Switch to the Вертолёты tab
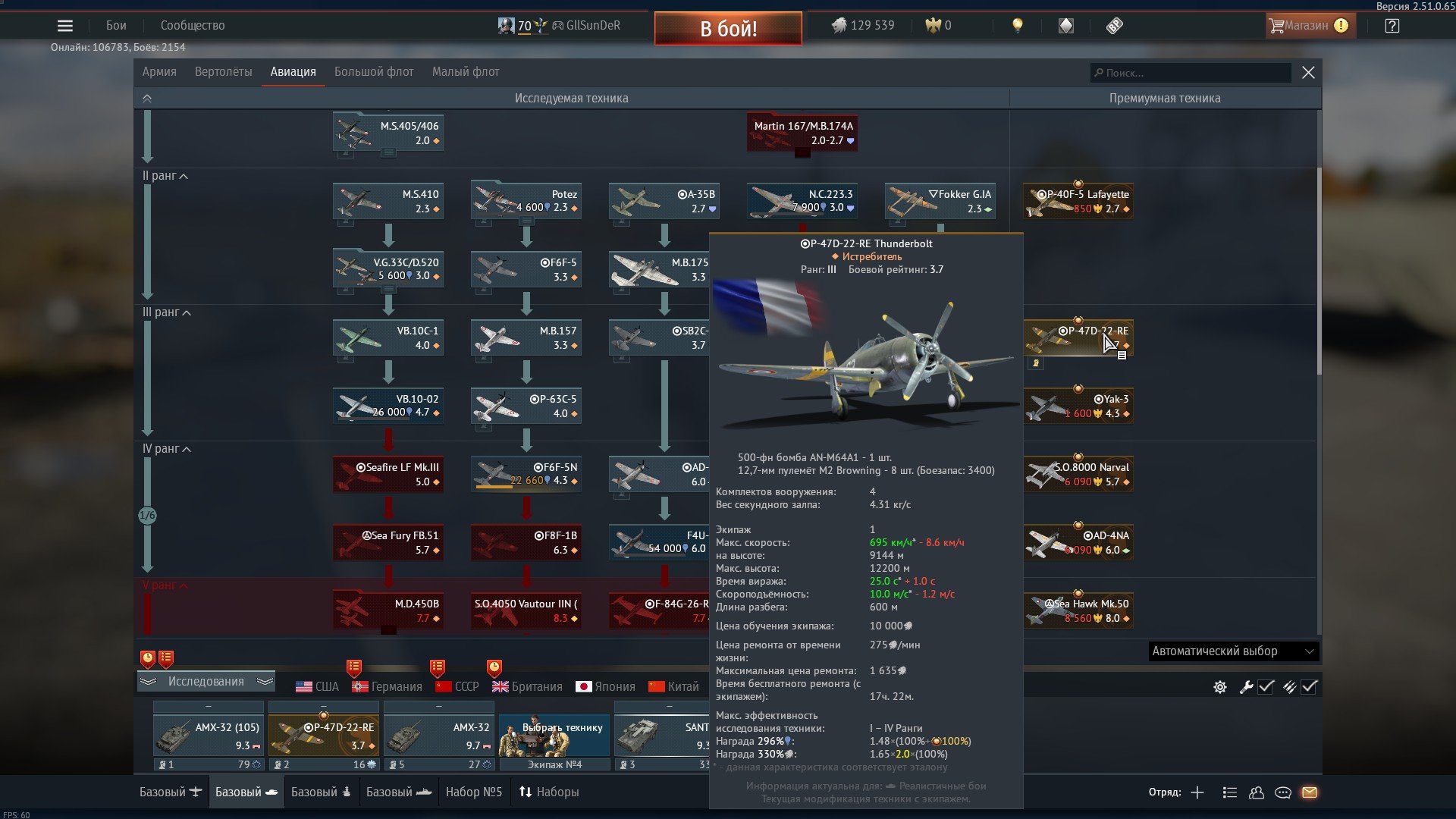 click(223, 72)
